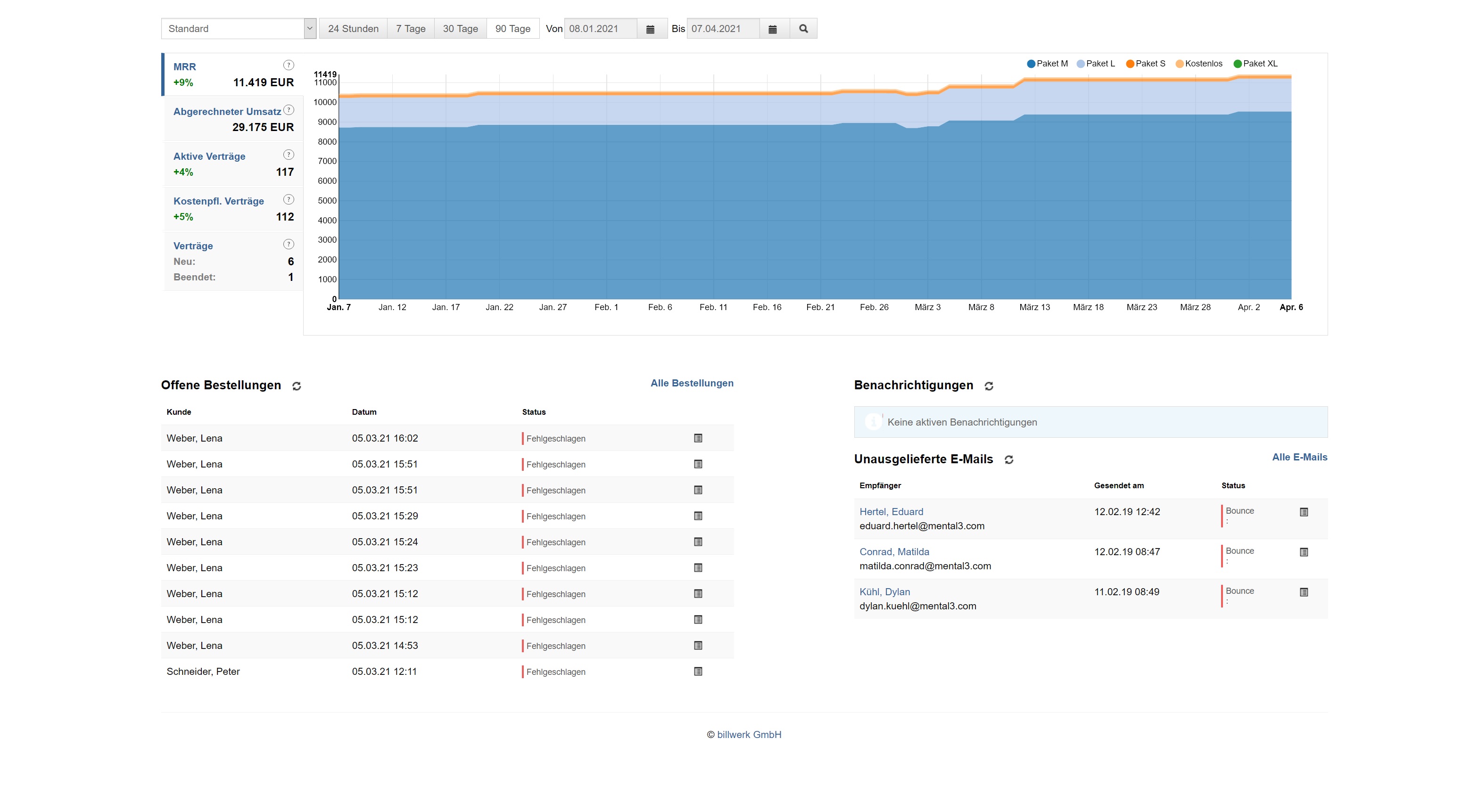Open details icon for Conrad, Matilda email

click(1304, 552)
